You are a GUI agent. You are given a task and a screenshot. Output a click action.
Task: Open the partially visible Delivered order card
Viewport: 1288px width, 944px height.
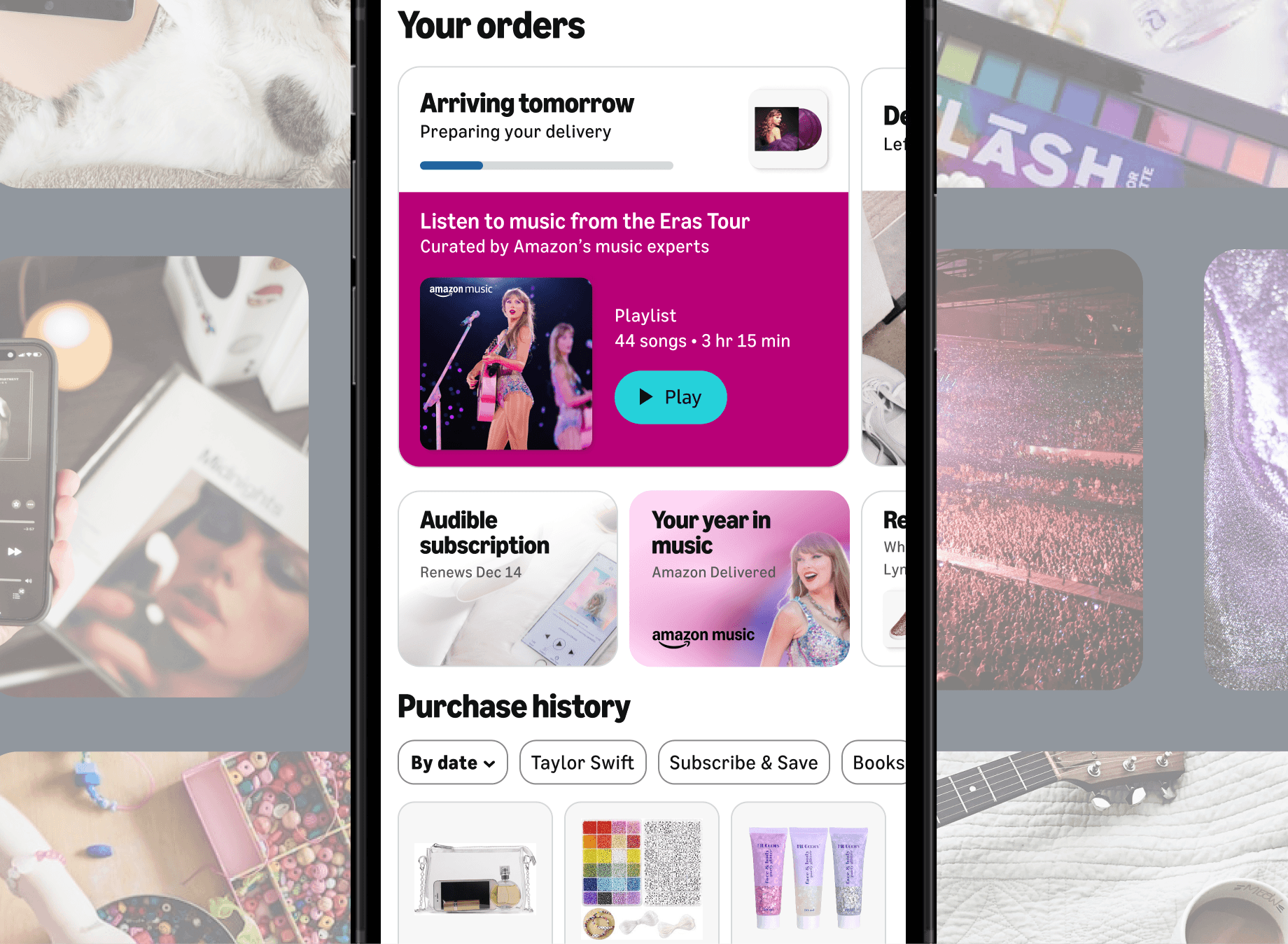coord(884,266)
